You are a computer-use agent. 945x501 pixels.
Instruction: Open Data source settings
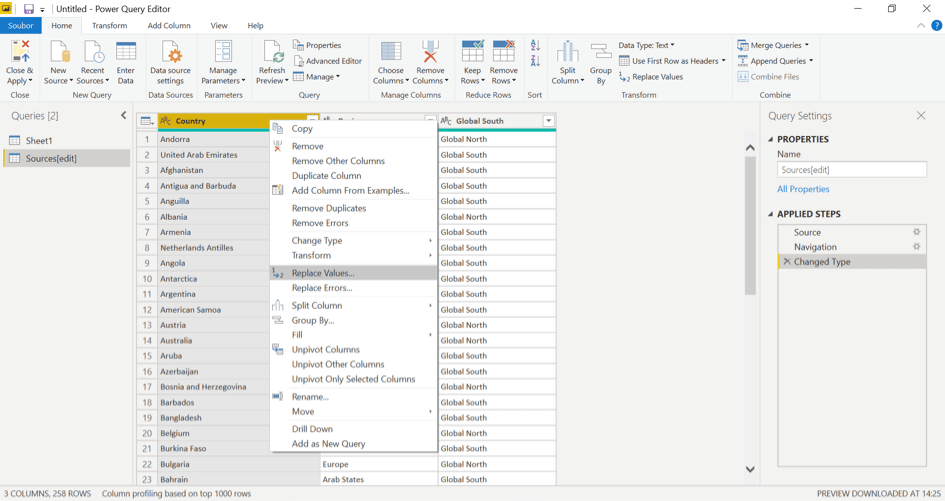pos(171,52)
